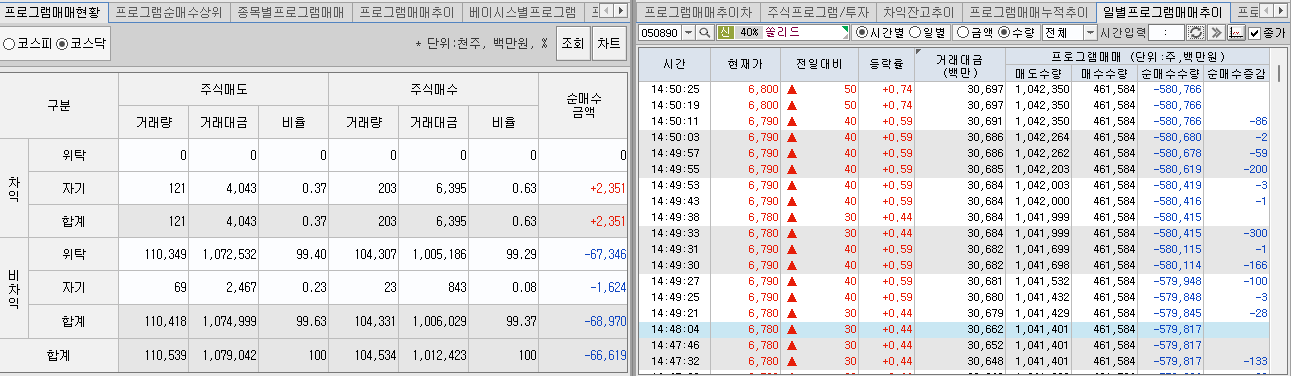
Task: Click the green corner marker on 쏠리드 name field
Action: pos(845,30)
